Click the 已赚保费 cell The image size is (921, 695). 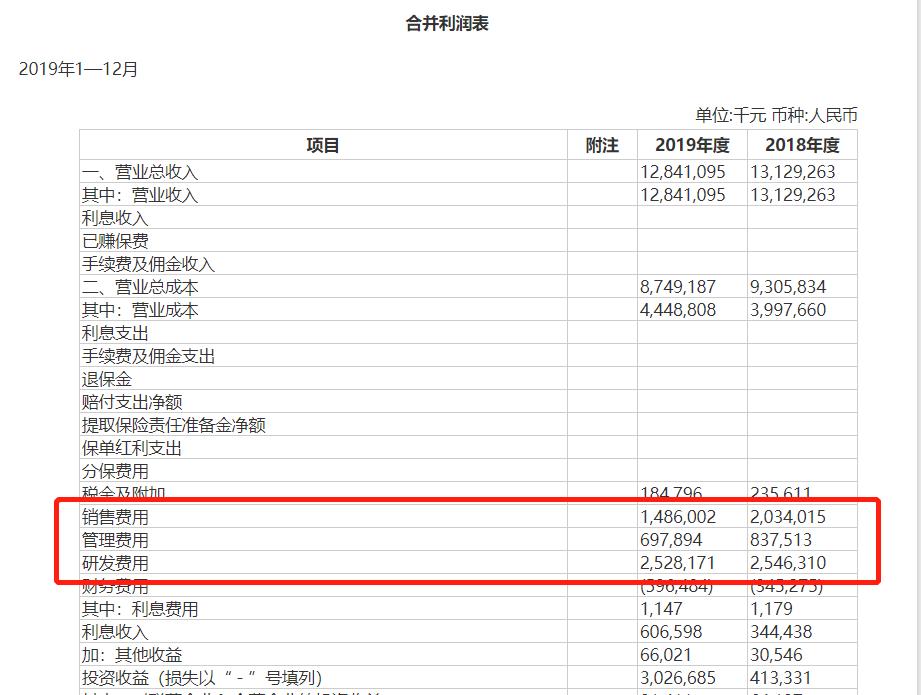[x=110, y=241]
